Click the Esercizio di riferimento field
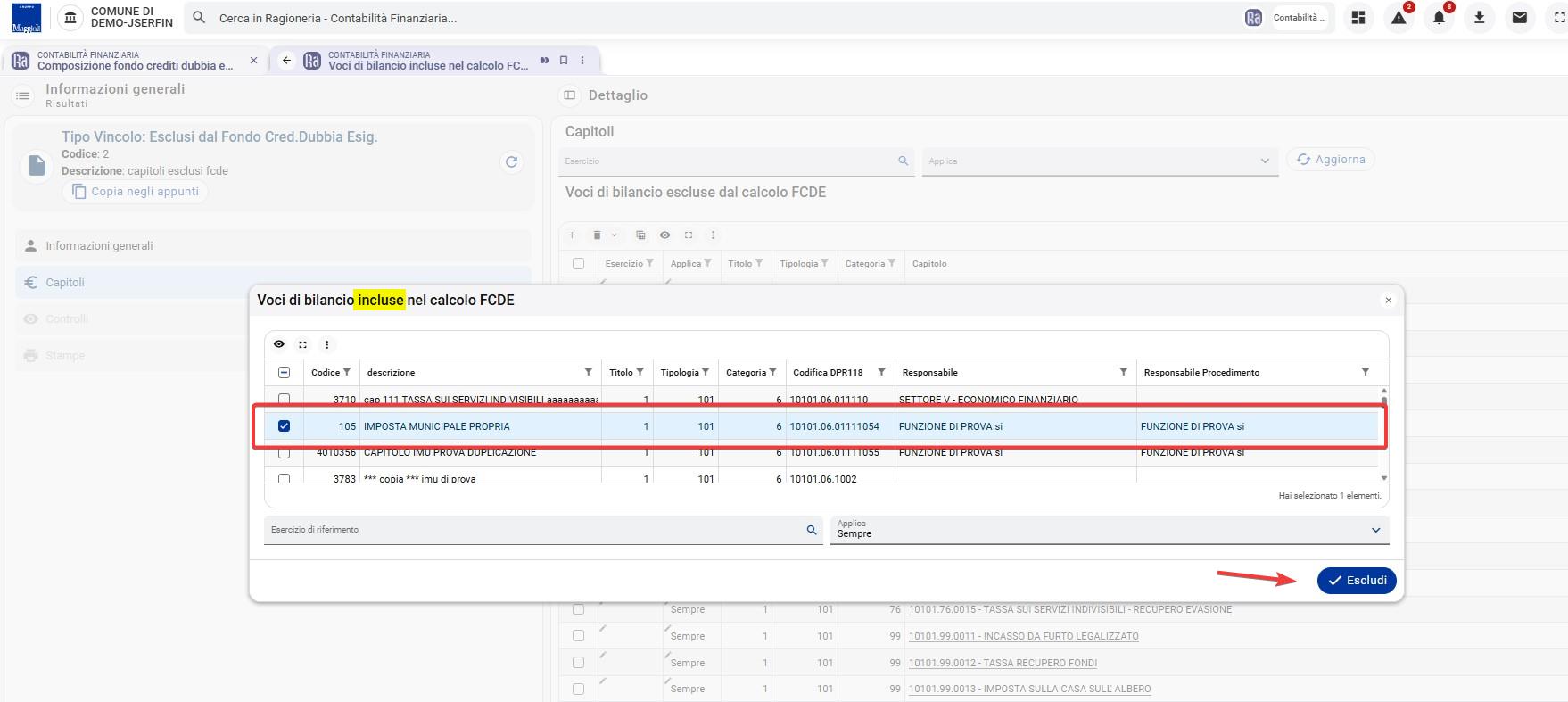Image resolution: width=1568 pixels, height=702 pixels. (x=543, y=530)
